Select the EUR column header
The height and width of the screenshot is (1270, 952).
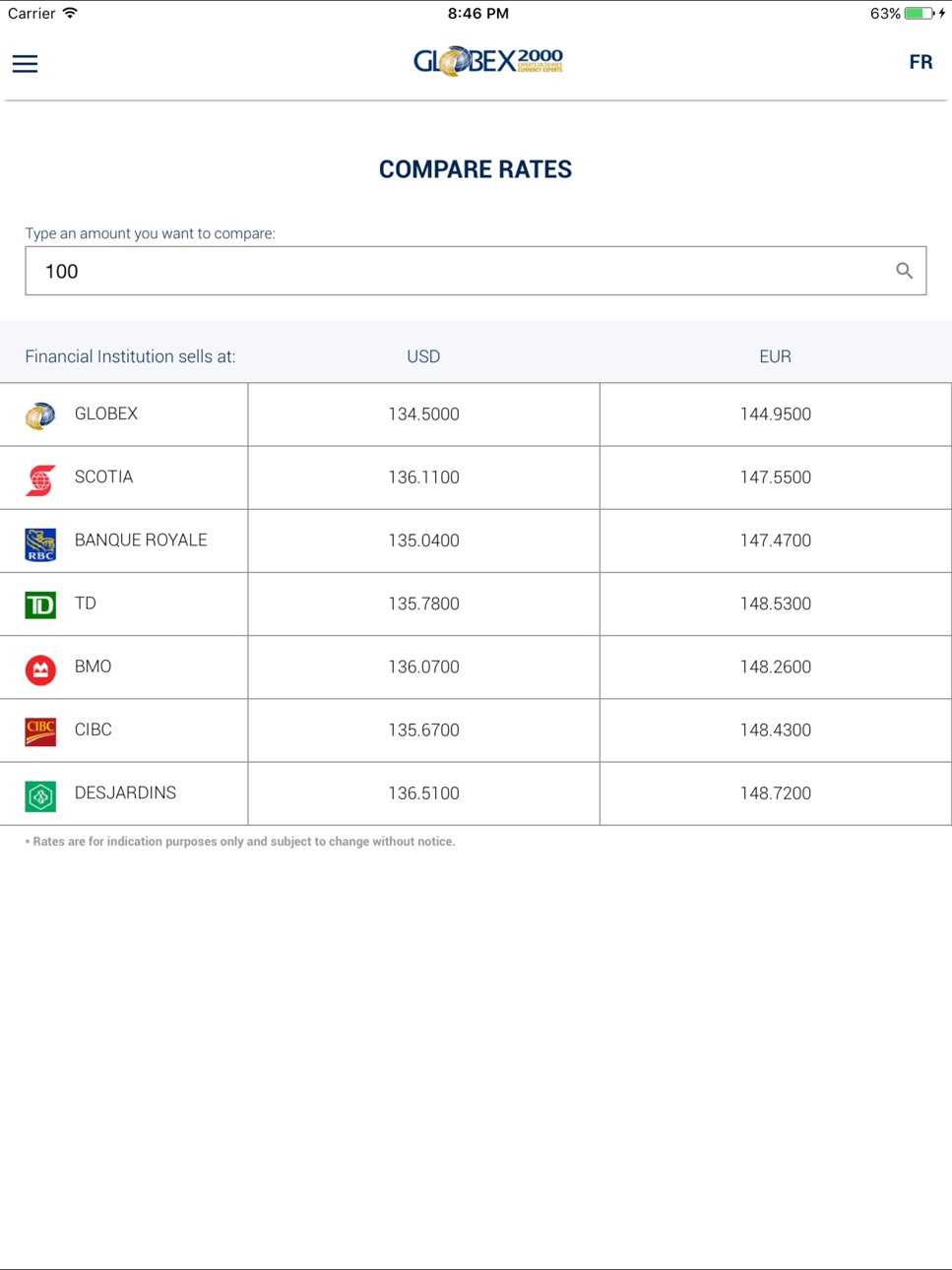(x=775, y=356)
